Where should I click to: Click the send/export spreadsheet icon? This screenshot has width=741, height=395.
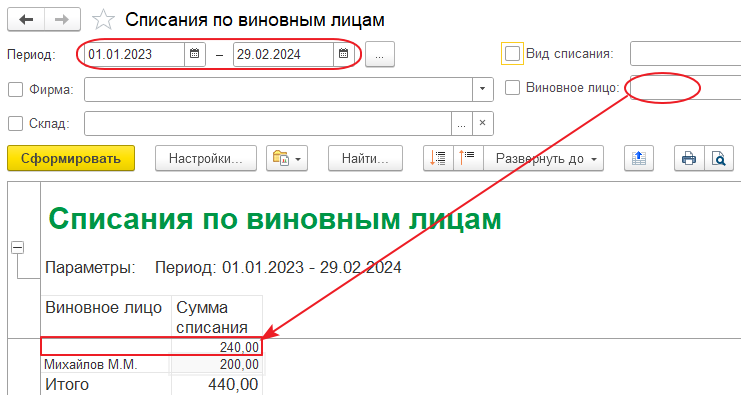click(x=639, y=158)
